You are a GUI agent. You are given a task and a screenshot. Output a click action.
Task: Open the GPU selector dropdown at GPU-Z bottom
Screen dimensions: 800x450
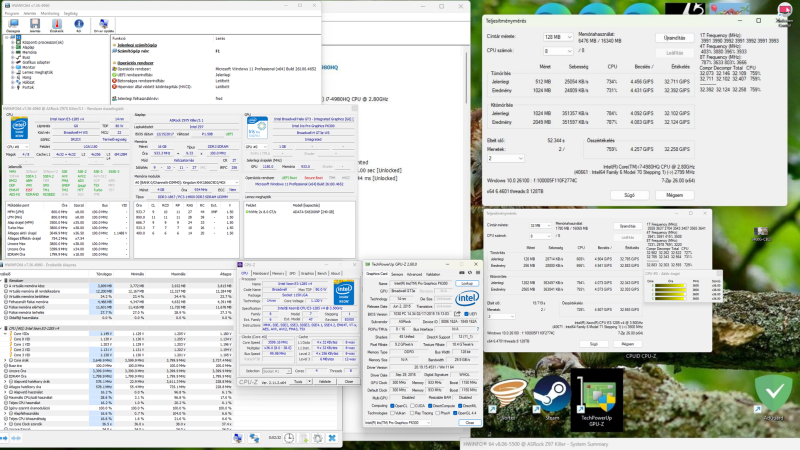click(x=397, y=422)
